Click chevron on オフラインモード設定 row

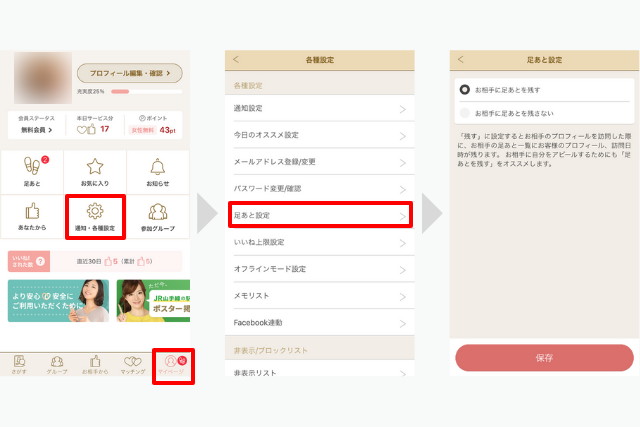[403, 270]
